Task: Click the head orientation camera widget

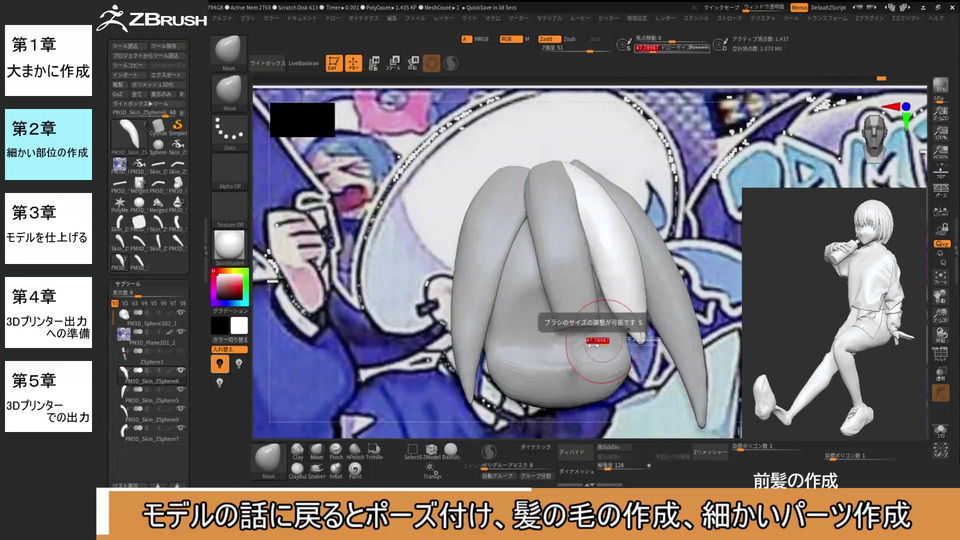Action: click(x=874, y=136)
